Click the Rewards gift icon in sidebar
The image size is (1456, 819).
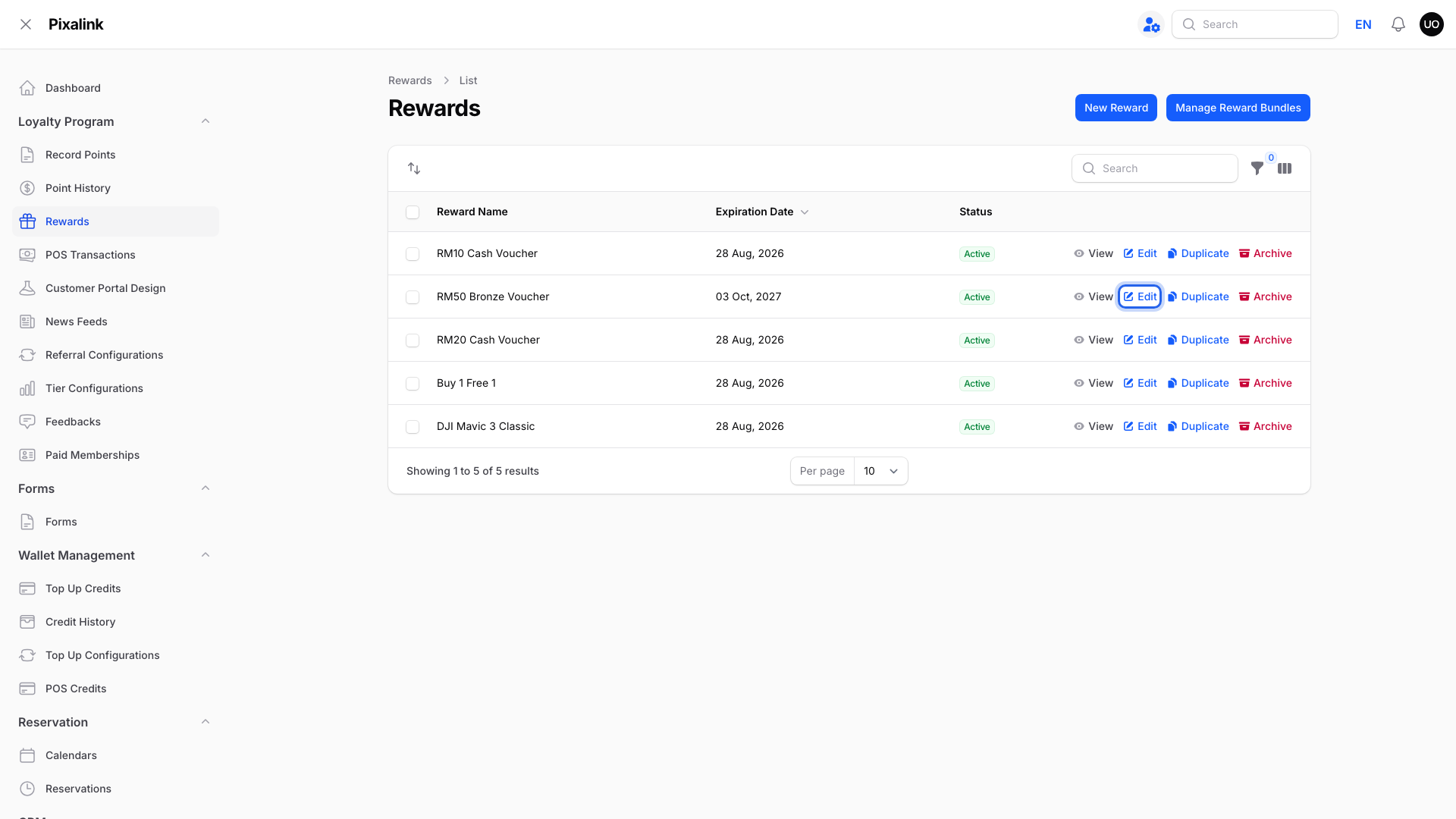point(27,221)
